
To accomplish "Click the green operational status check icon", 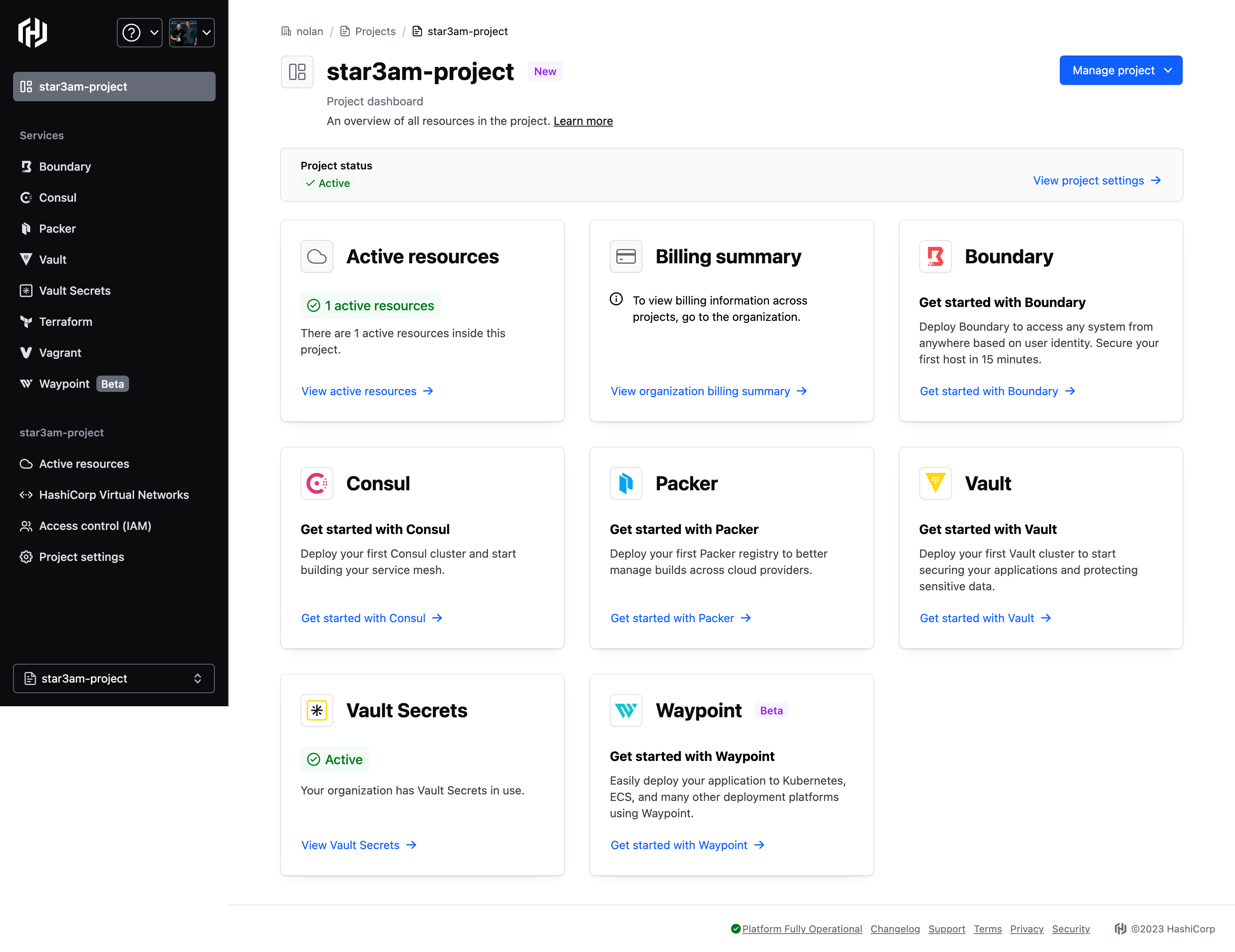I will point(735,929).
